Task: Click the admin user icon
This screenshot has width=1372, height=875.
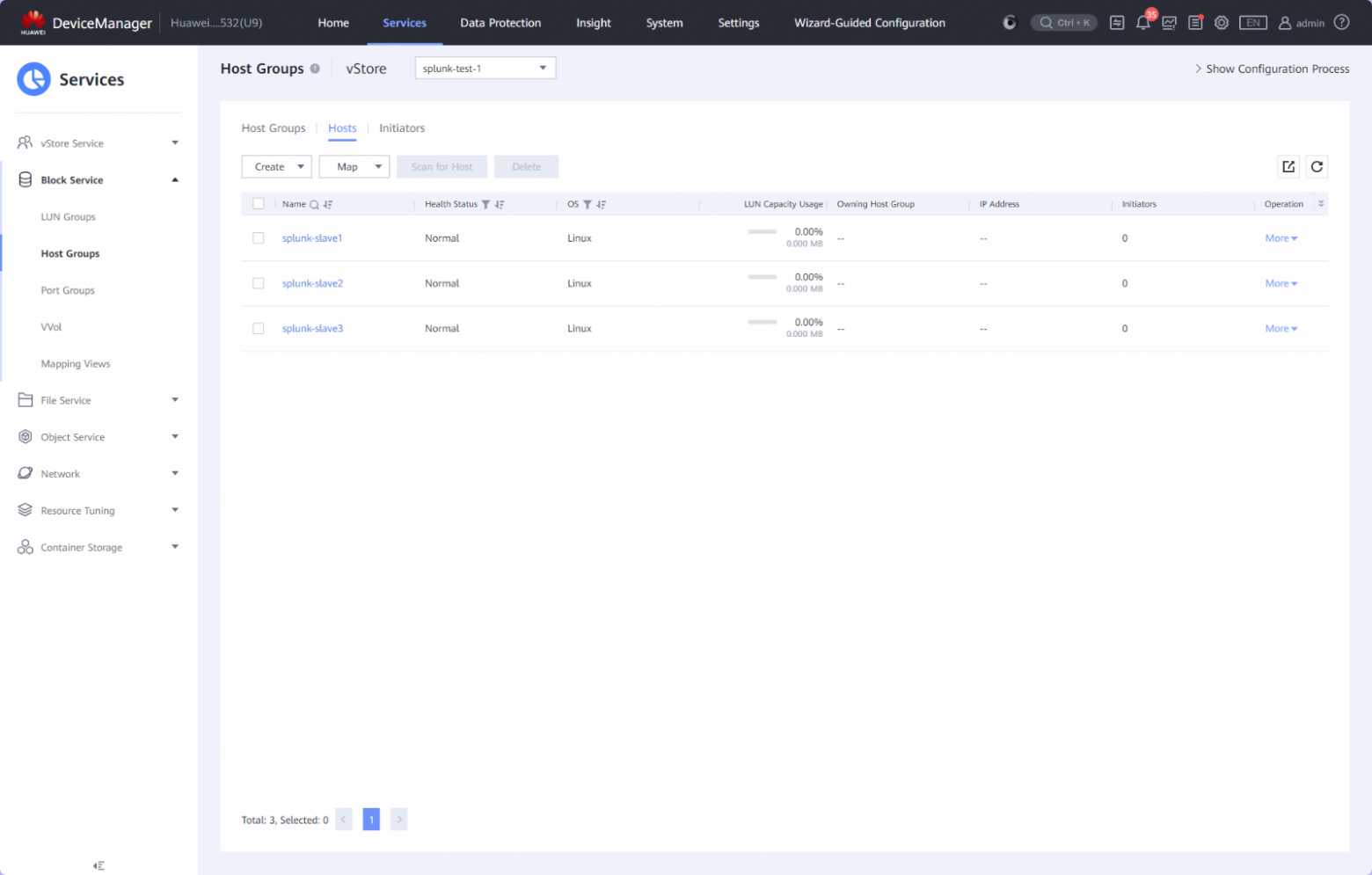Action: 1285,23
